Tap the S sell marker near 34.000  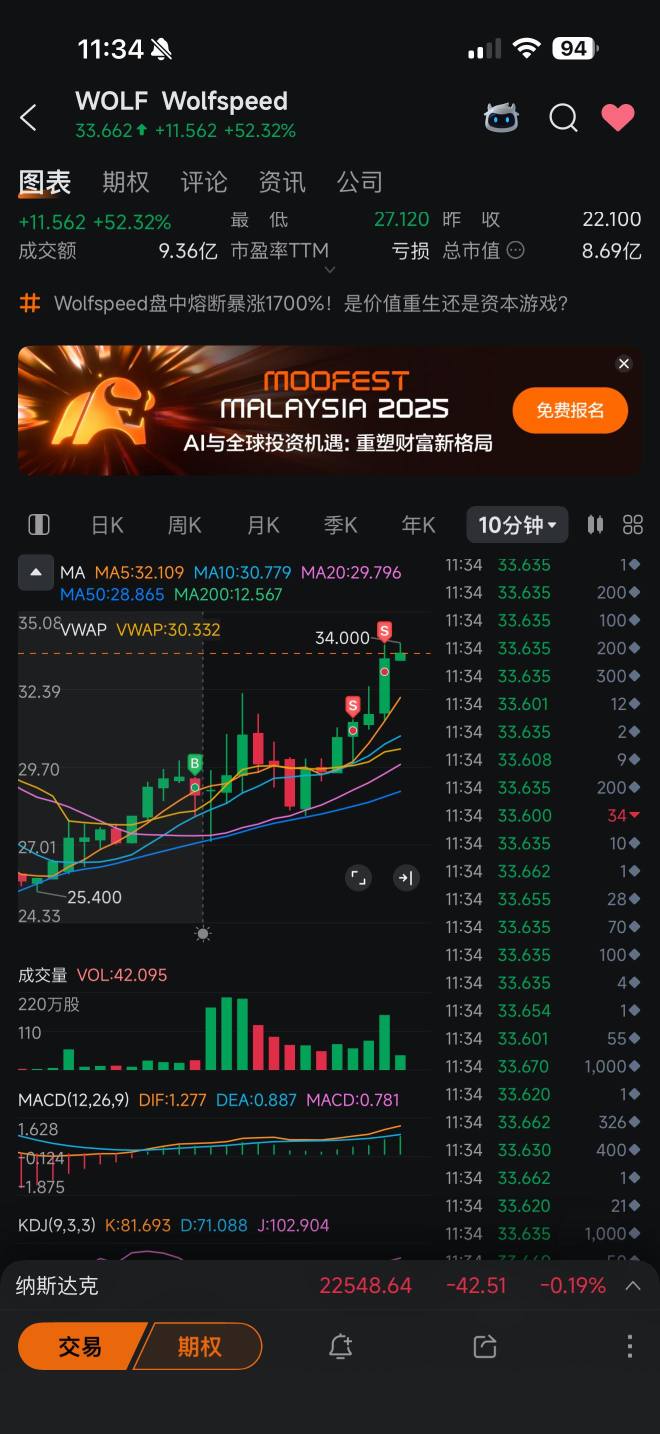click(385, 630)
